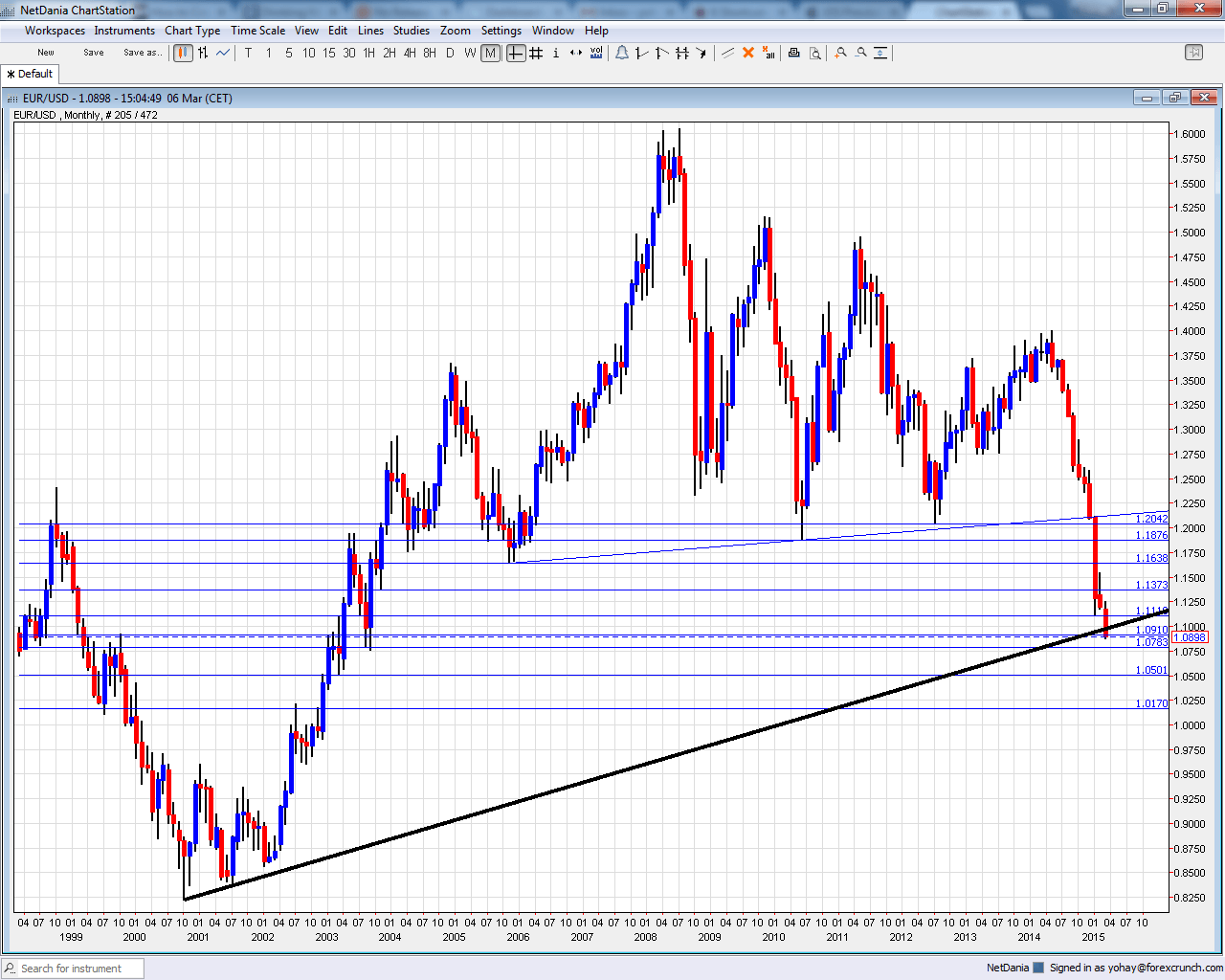The image size is (1225, 980).
Task: Click the zoom in magnifier icon
Action: point(840,53)
